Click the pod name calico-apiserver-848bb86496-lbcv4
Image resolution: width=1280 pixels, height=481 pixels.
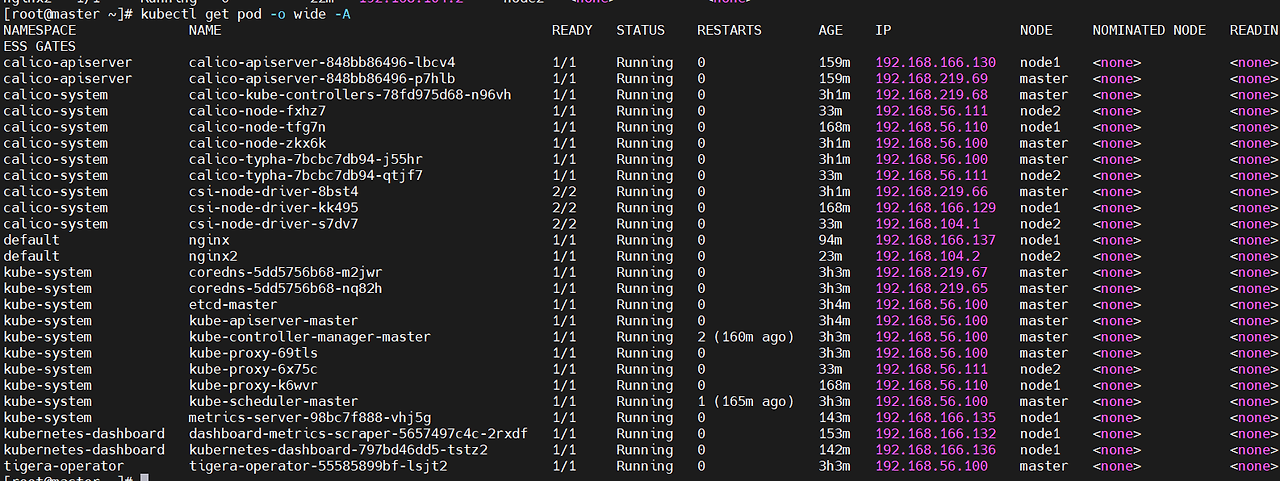click(322, 63)
